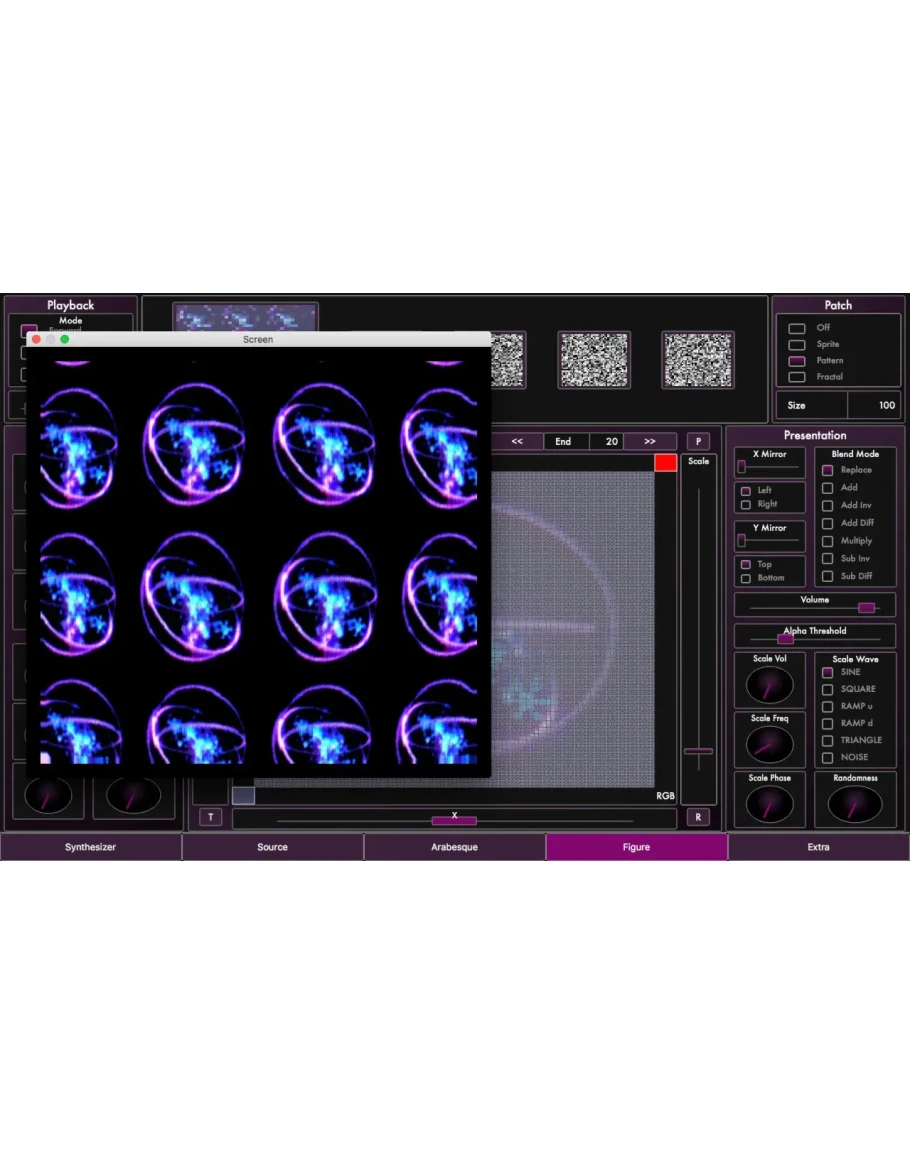Click the Scale Freq knob
The image size is (910, 1155).
tap(769, 744)
